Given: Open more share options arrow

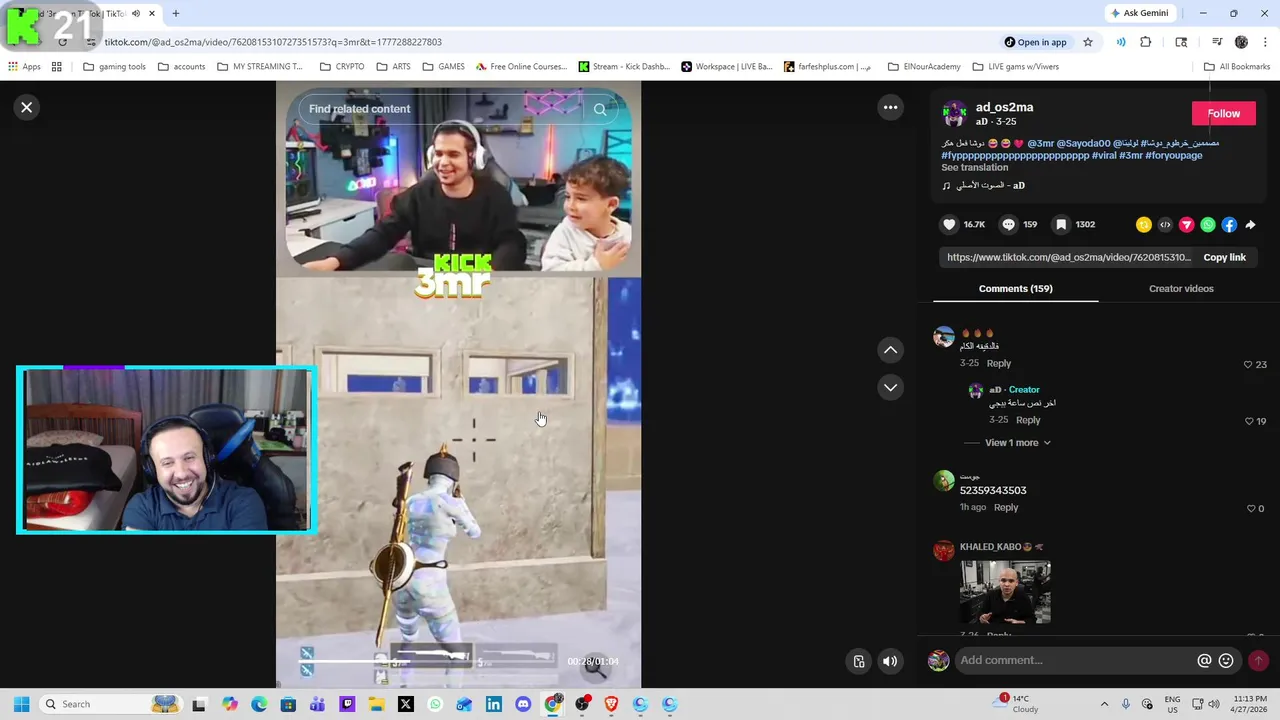Looking at the screenshot, I should coord(1250,225).
